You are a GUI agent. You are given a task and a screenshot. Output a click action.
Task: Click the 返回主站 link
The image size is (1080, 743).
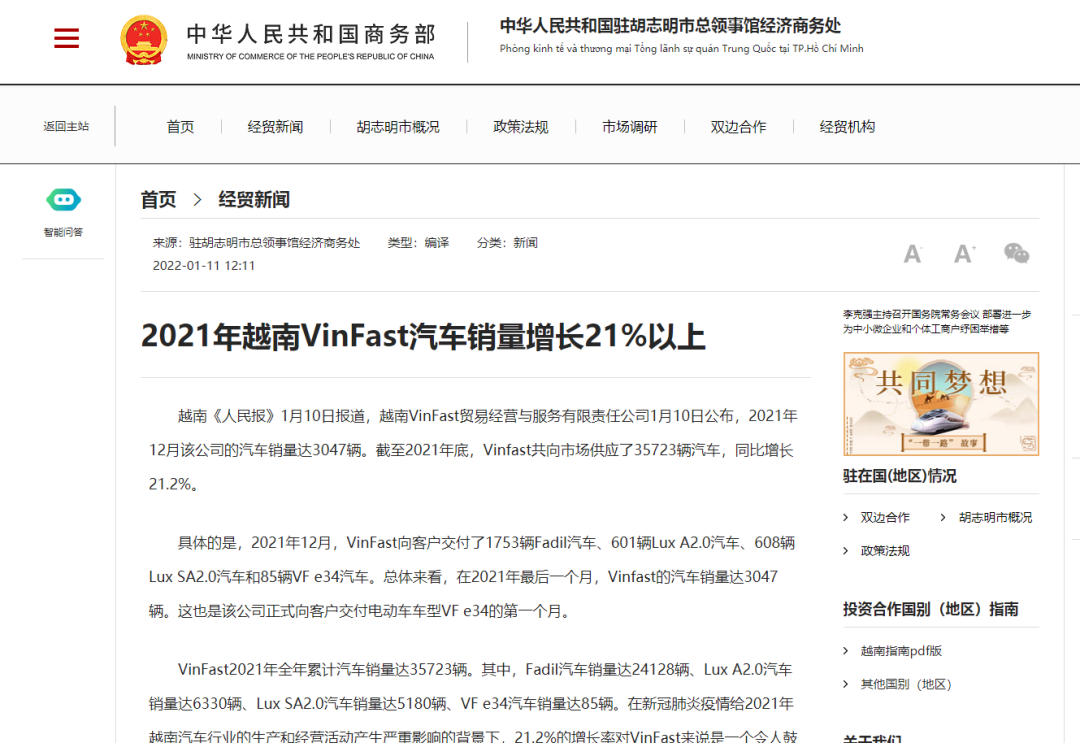(x=68, y=126)
